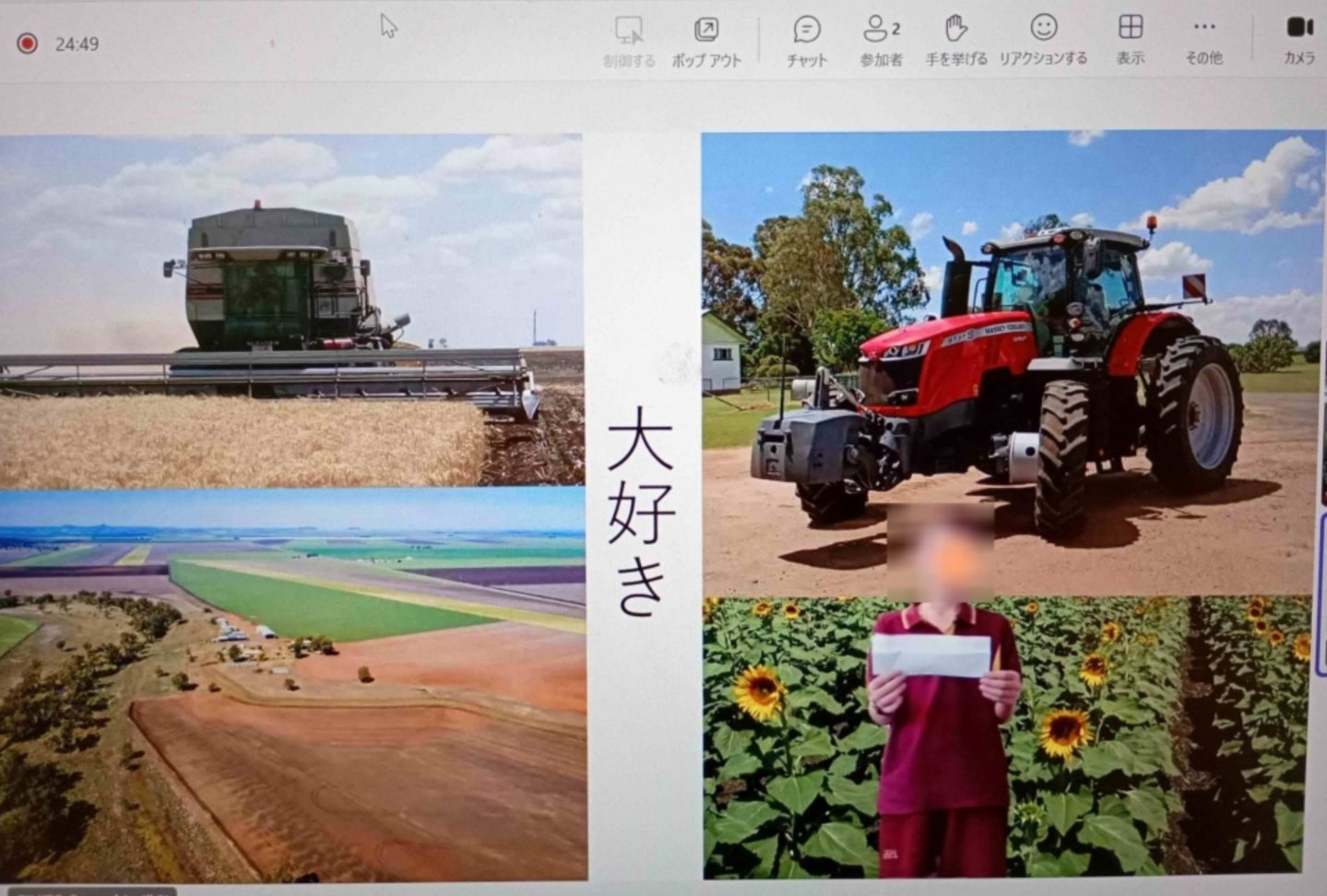Show the 参加者 participants list

(x=881, y=41)
